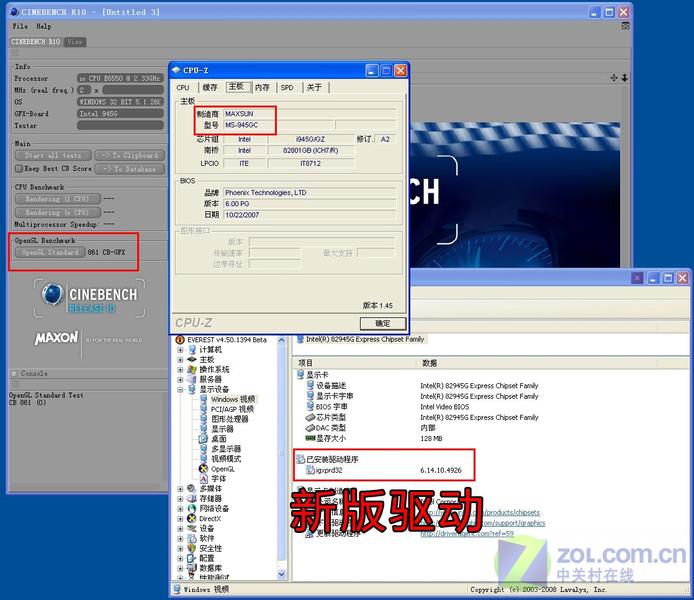
Task: Click the Tester input field in Cinebench
Action: pyautogui.click(x=120, y=126)
